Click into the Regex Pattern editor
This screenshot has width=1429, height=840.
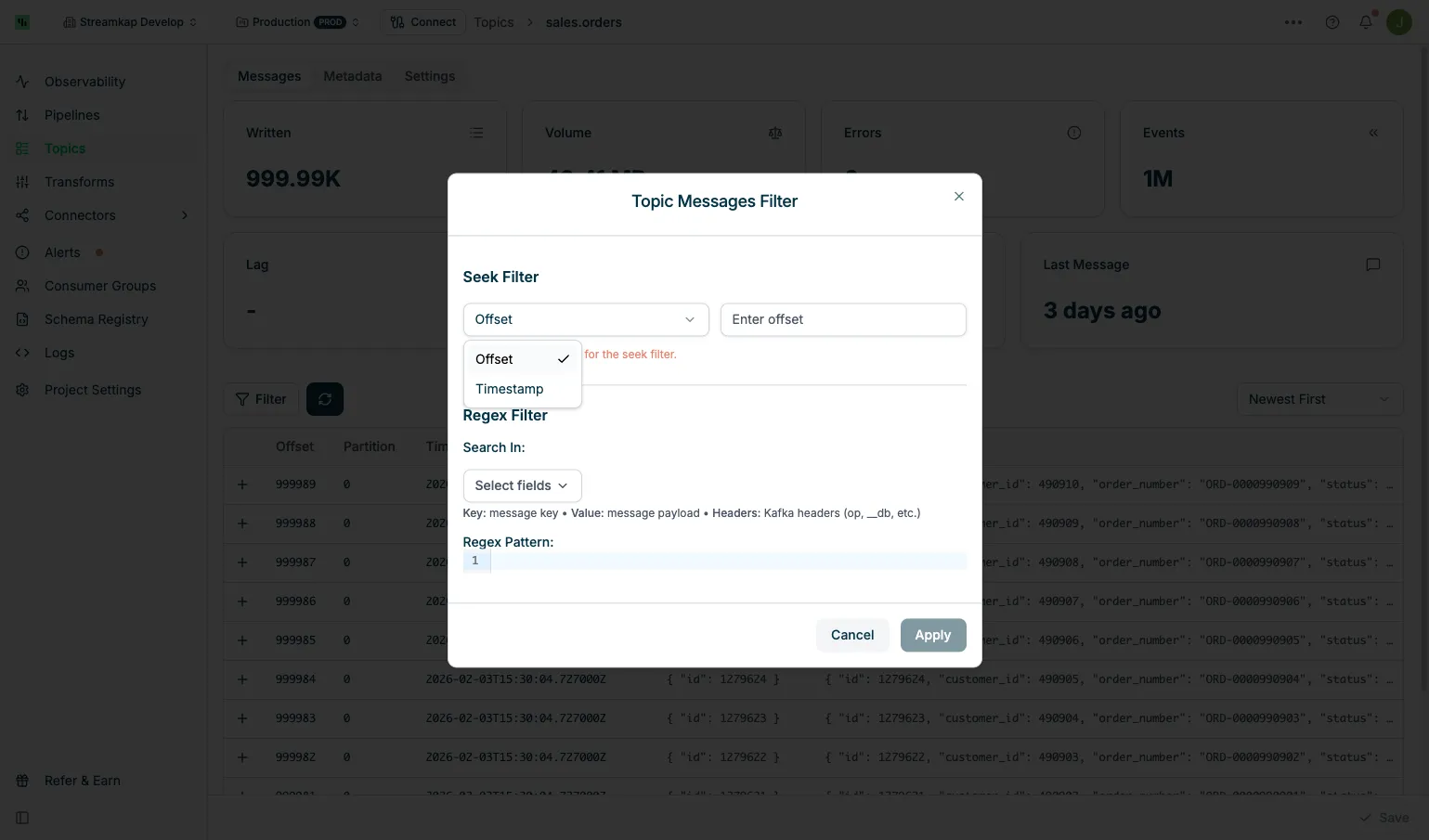click(x=728, y=561)
